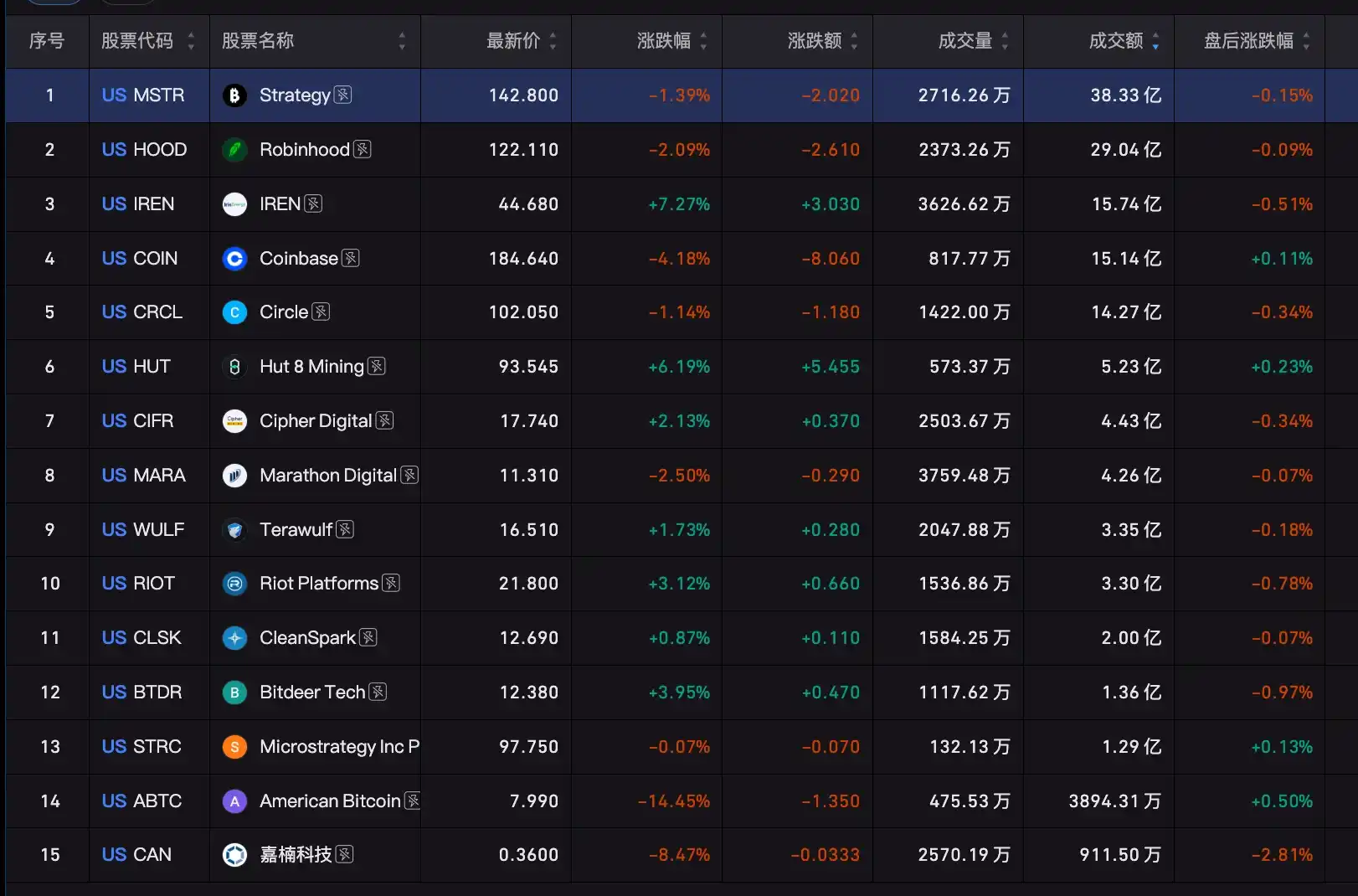Click the badge icon next to Cipher Digital

click(384, 420)
